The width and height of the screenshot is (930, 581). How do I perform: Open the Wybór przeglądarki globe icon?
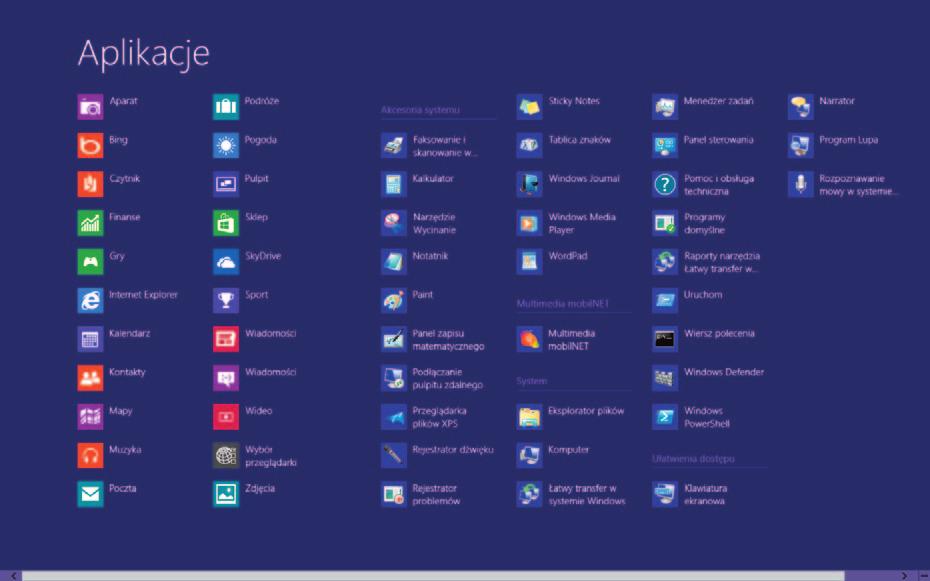[x=226, y=455]
